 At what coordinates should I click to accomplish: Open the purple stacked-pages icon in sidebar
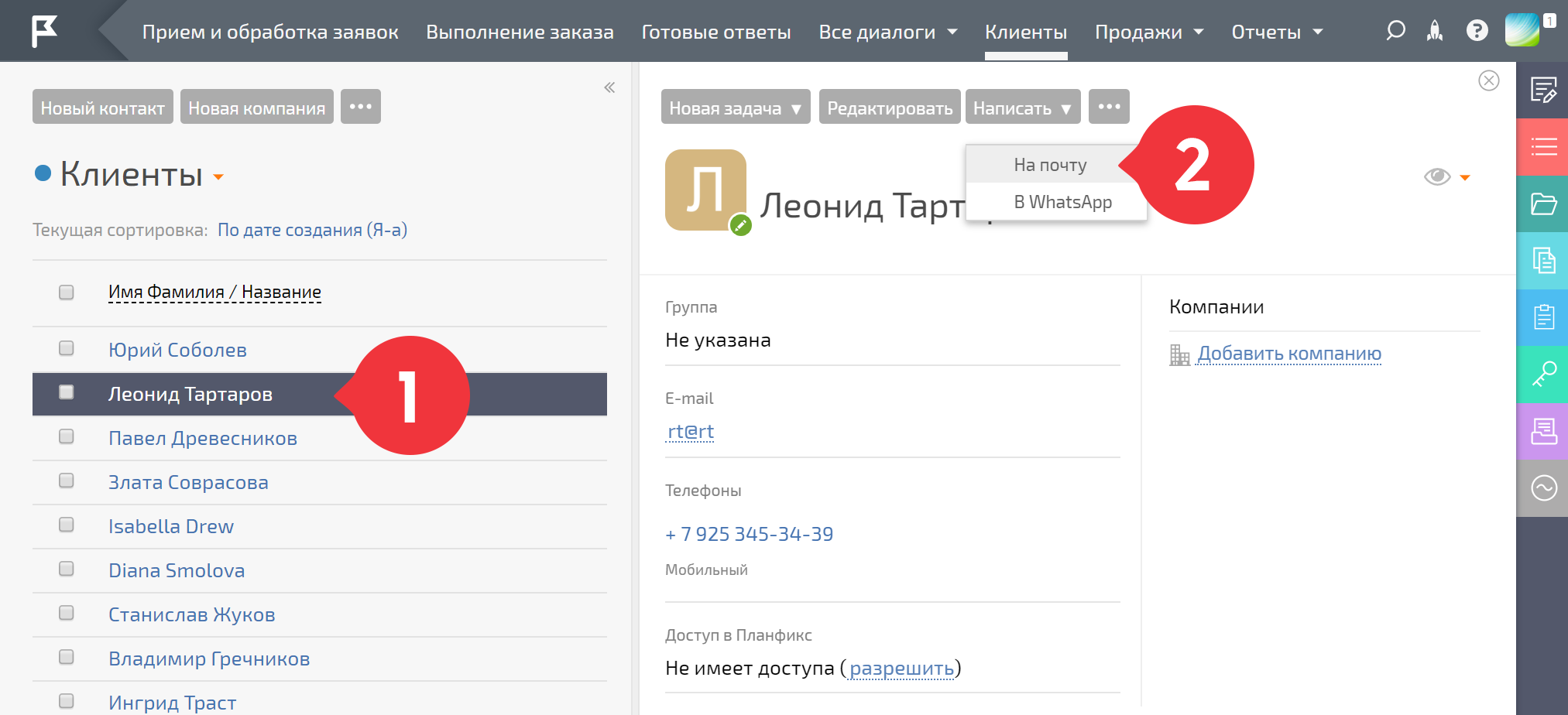[x=1543, y=431]
